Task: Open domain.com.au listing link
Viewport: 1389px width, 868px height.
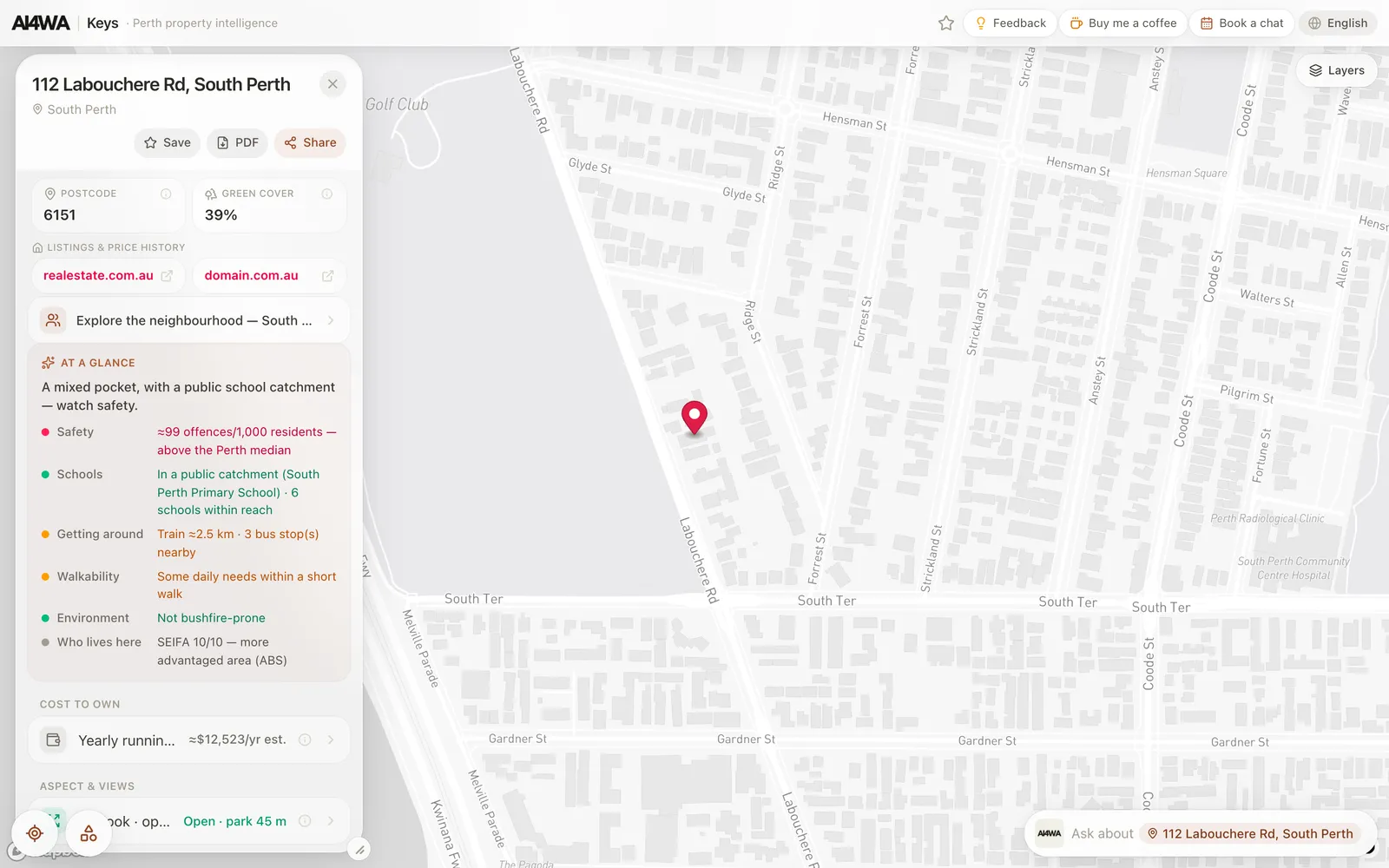Action: (x=269, y=275)
